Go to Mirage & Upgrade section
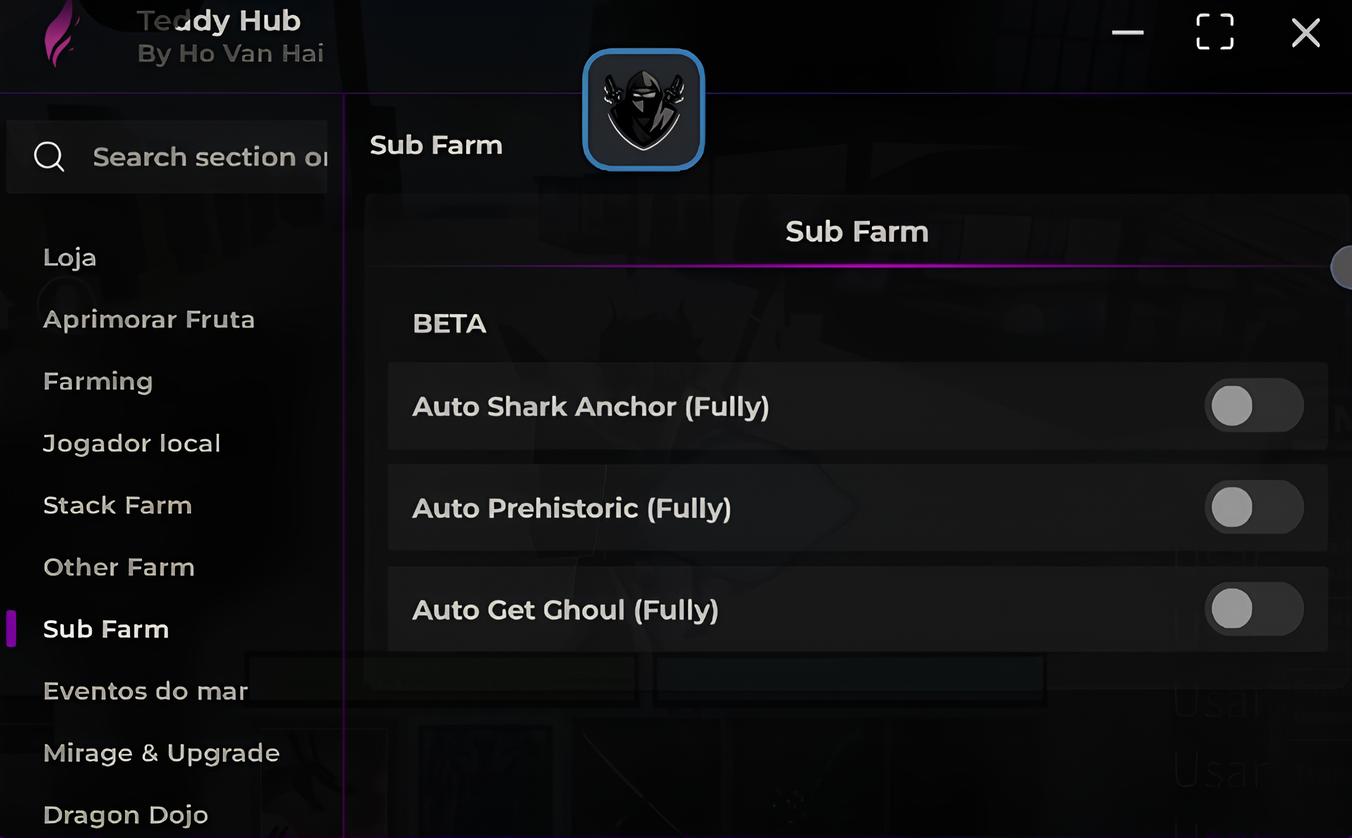This screenshot has height=838, width=1352. click(x=161, y=754)
